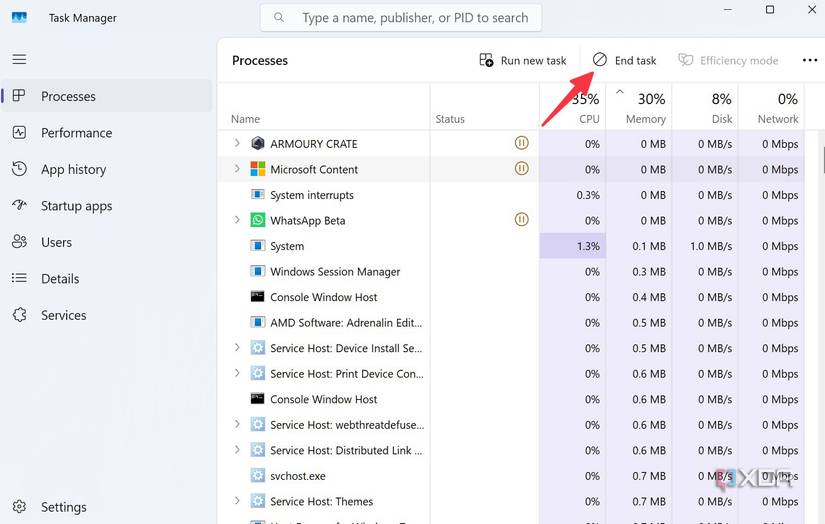Expand the Microsoft Content process group
The height and width of the screenshot is (524, 825).
click(x=237, y=169)
